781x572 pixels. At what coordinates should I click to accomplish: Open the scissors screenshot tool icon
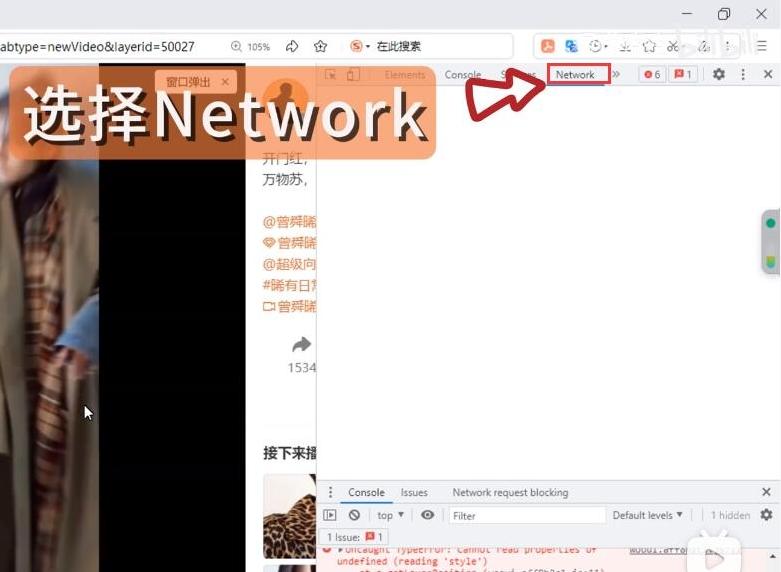(x=673, y=46)
